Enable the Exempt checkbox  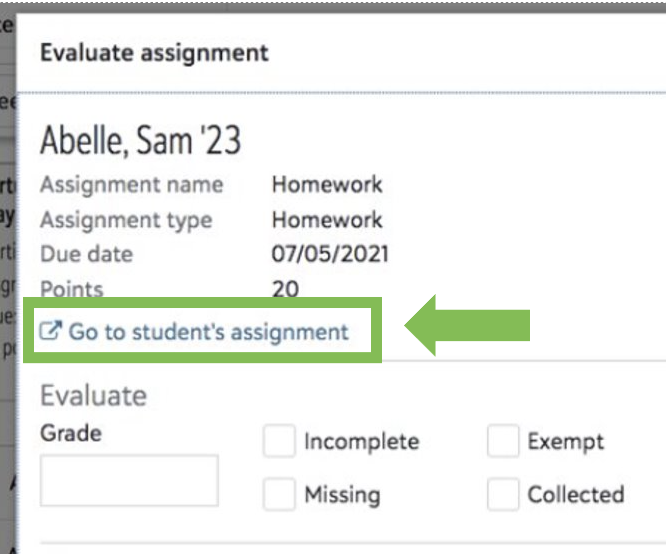(x=503, y=441)
